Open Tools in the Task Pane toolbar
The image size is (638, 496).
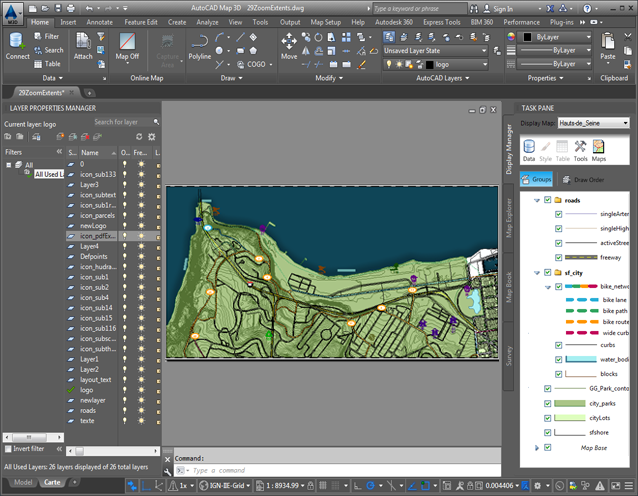click(x=580, y=151)
